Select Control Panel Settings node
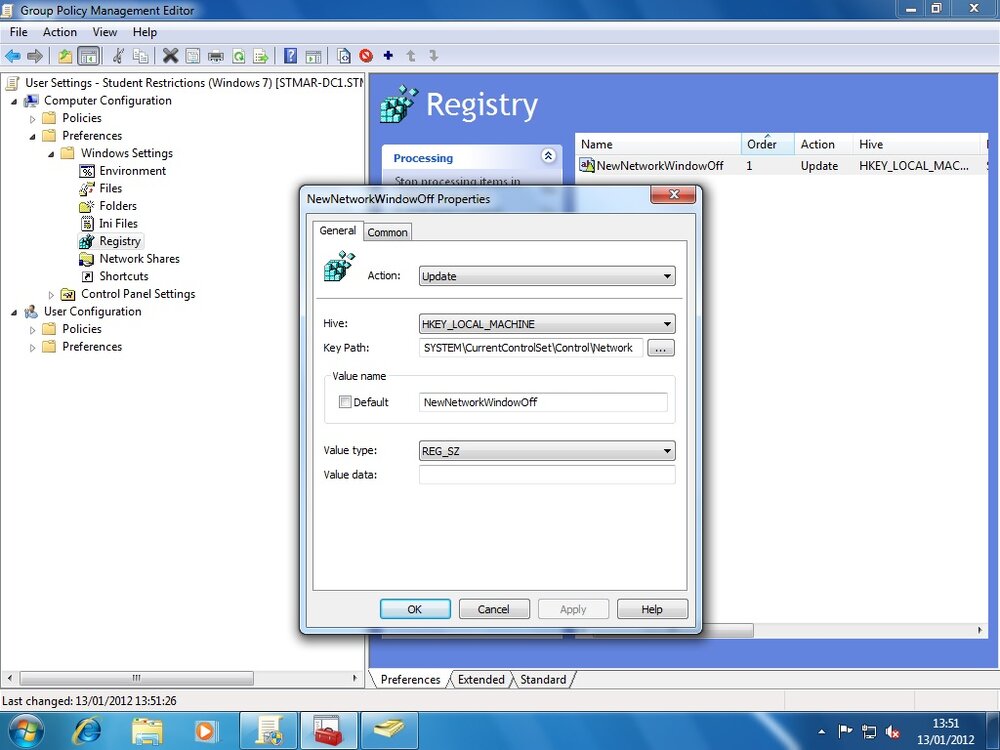The height and width of the screenshot is (750, 1000). tap(138, 294)
